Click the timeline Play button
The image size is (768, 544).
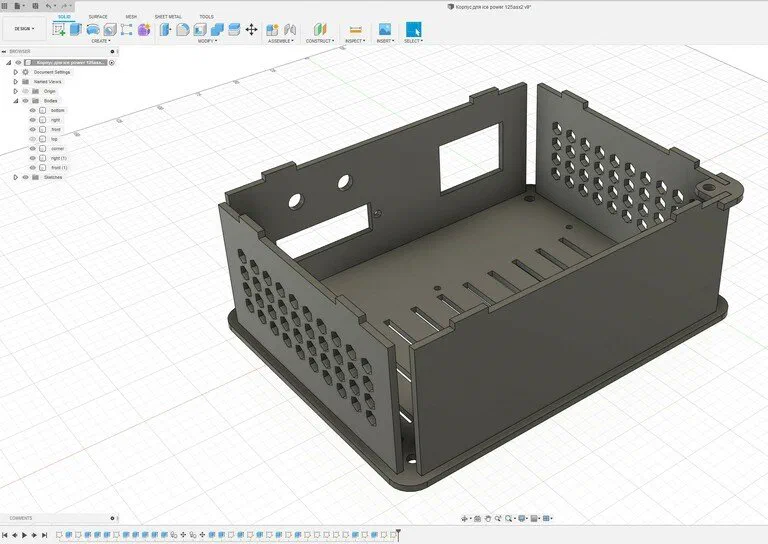(x=24, y=535)
